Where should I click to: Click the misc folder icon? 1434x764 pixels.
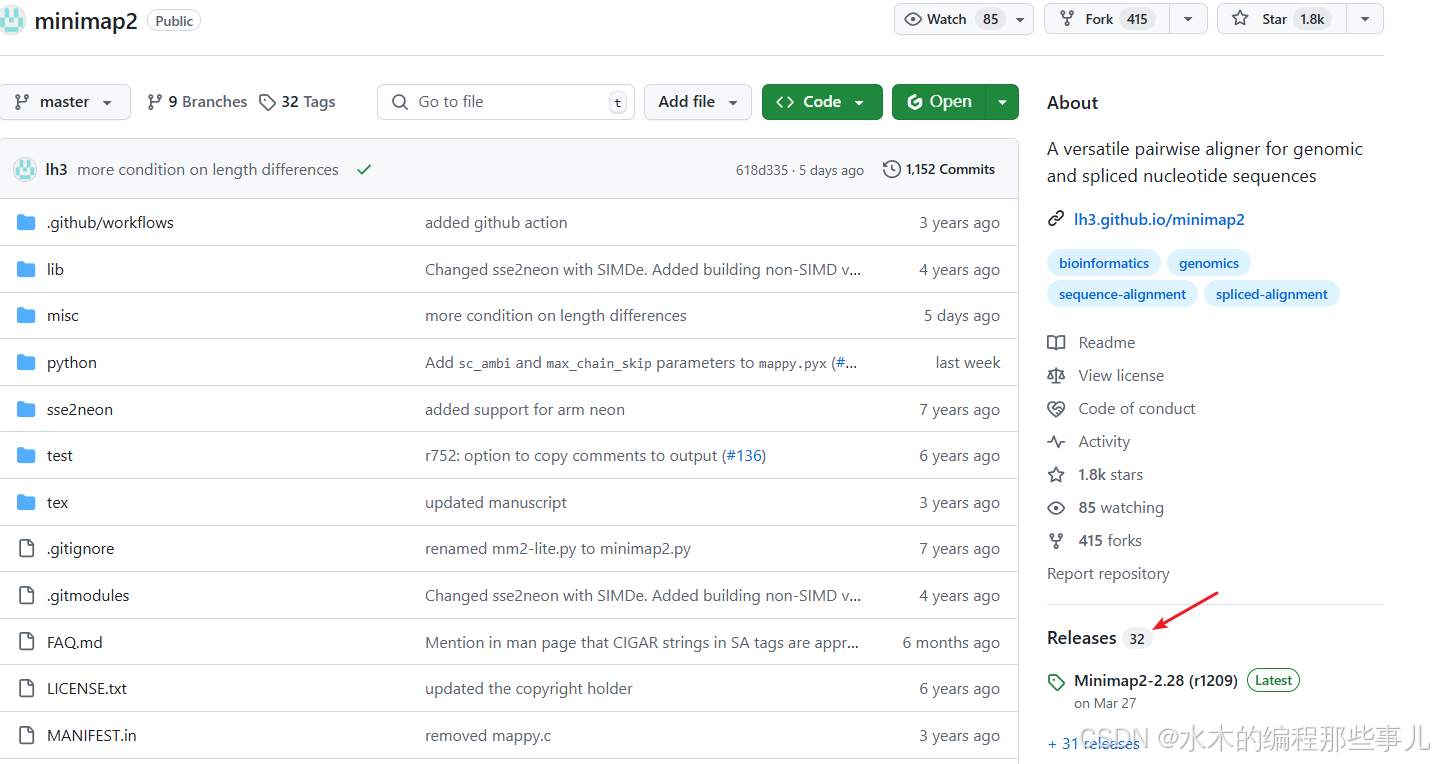pyautogui.click(x=27, y=316)
